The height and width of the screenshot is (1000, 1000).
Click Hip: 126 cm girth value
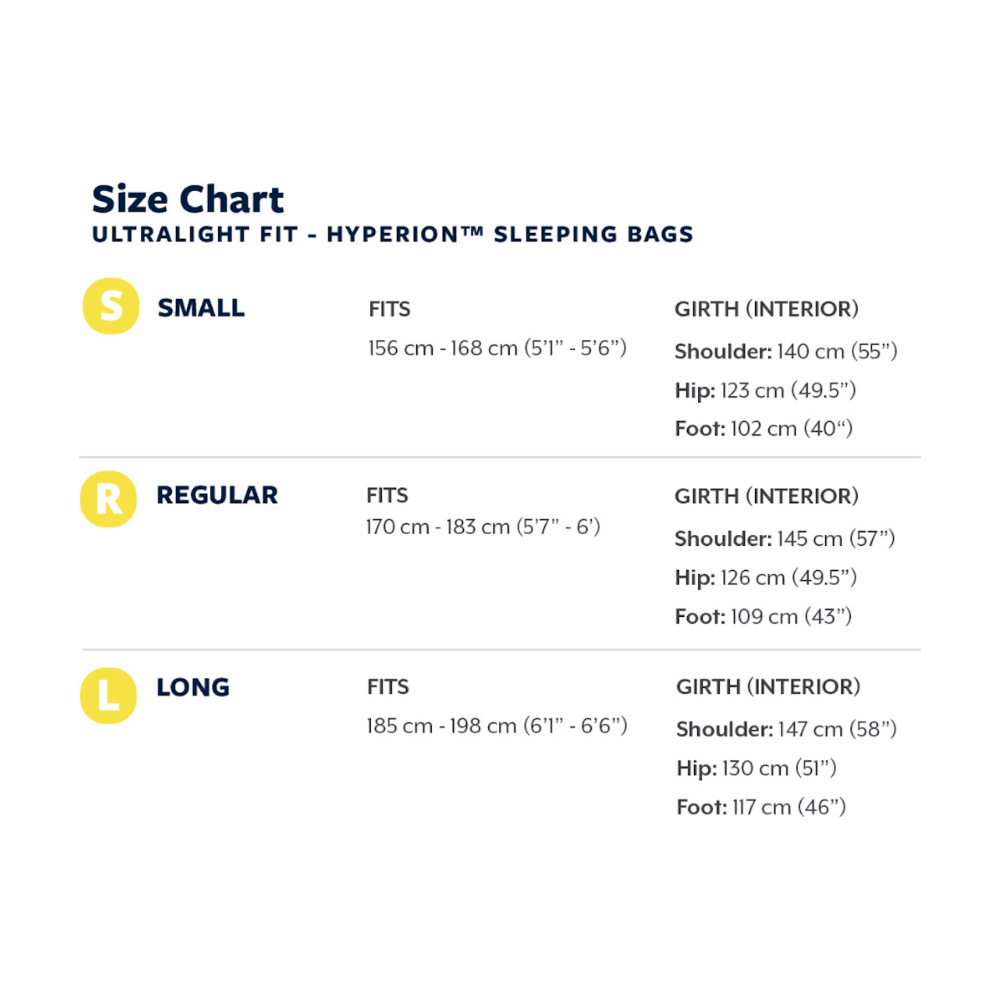point(766,578)
